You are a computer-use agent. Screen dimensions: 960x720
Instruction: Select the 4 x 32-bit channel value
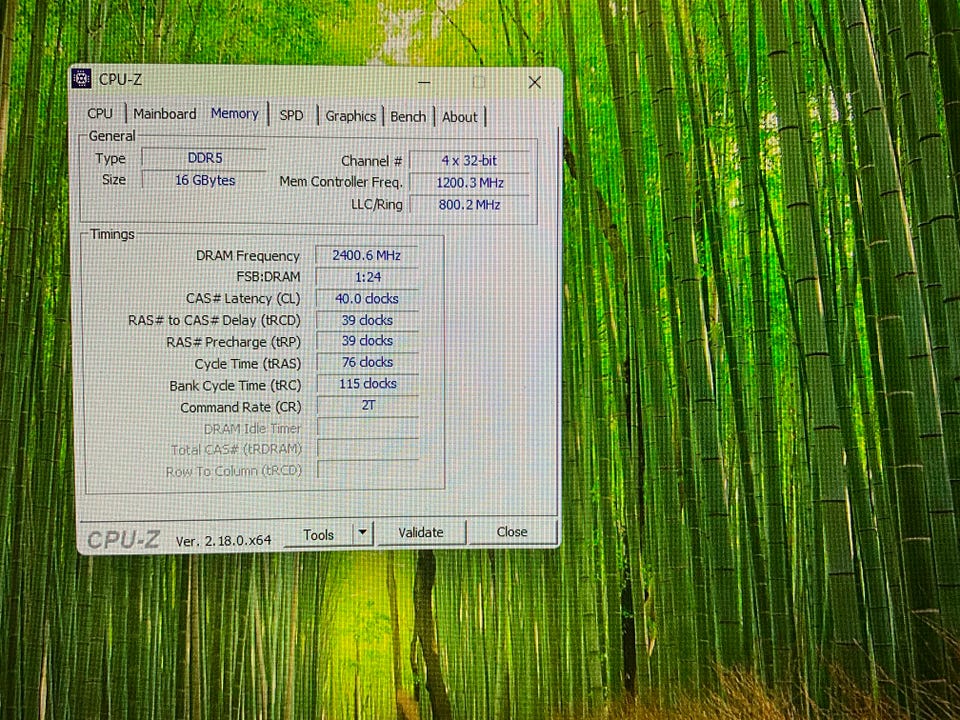click(x=469, y=160)
